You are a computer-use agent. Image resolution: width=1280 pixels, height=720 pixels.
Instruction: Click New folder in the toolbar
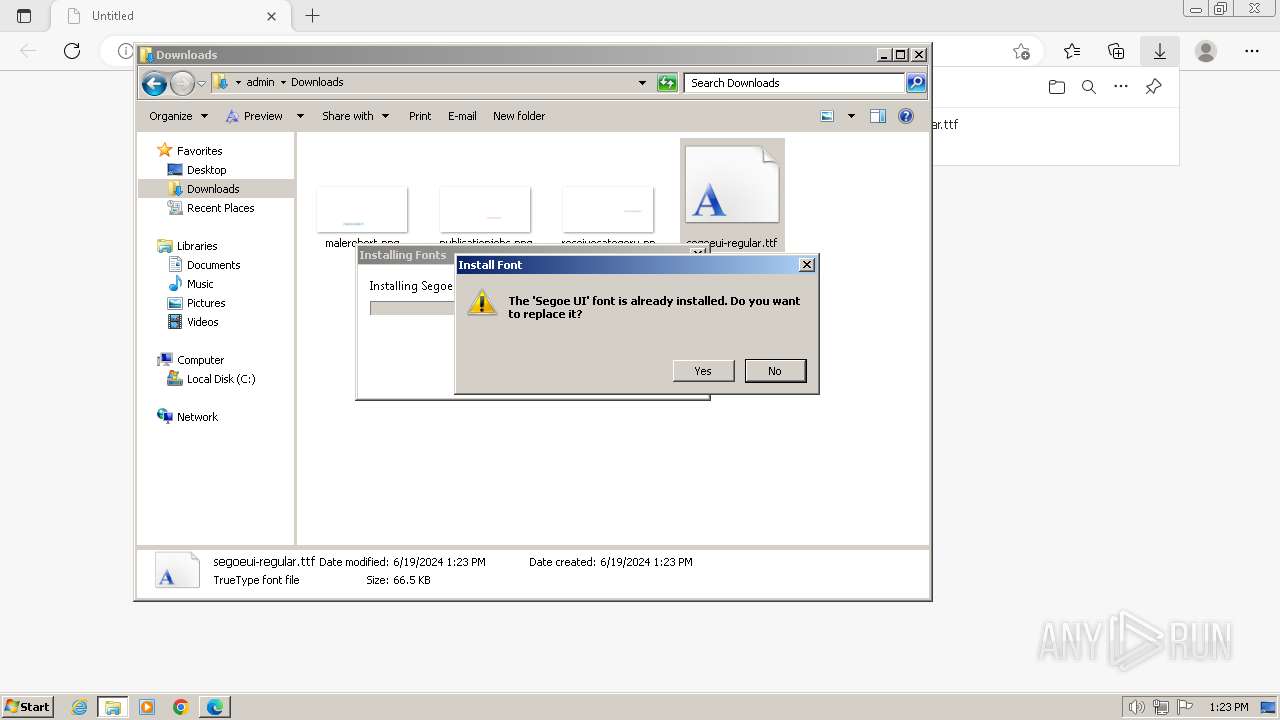(519, 116)
